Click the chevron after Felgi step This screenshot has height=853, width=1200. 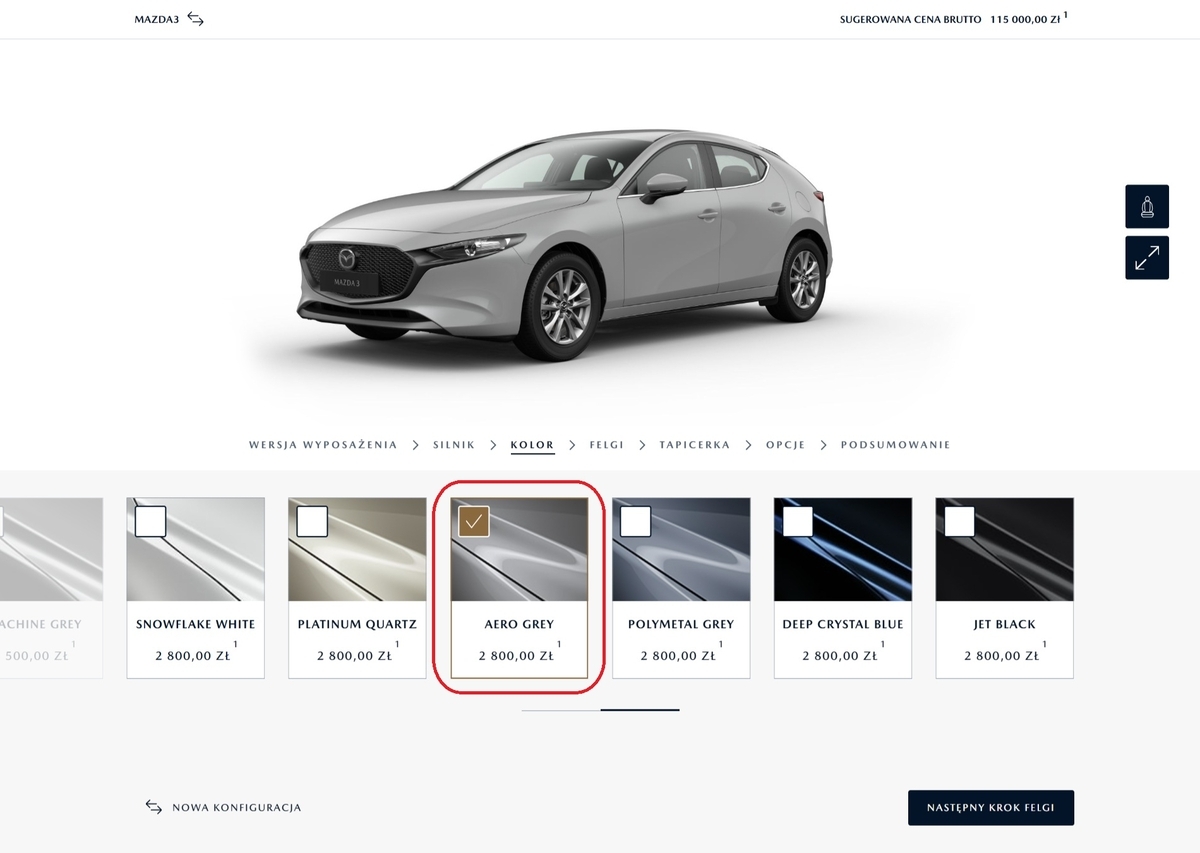coord(641,445)
